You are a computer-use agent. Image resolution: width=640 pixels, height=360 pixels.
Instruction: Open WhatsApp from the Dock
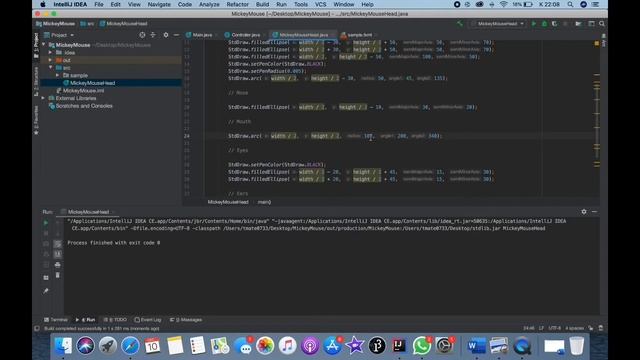[421, 346]
